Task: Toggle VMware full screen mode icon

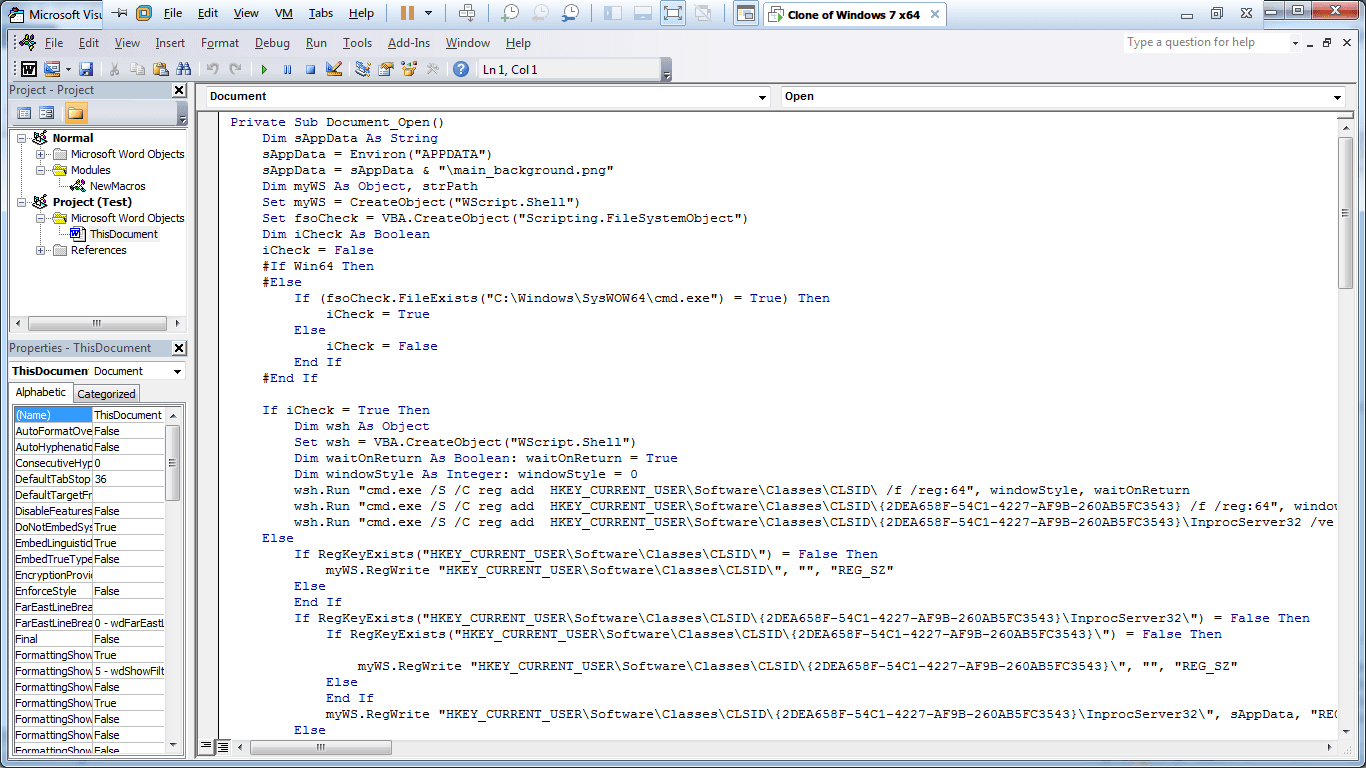Action: [673, 13]
